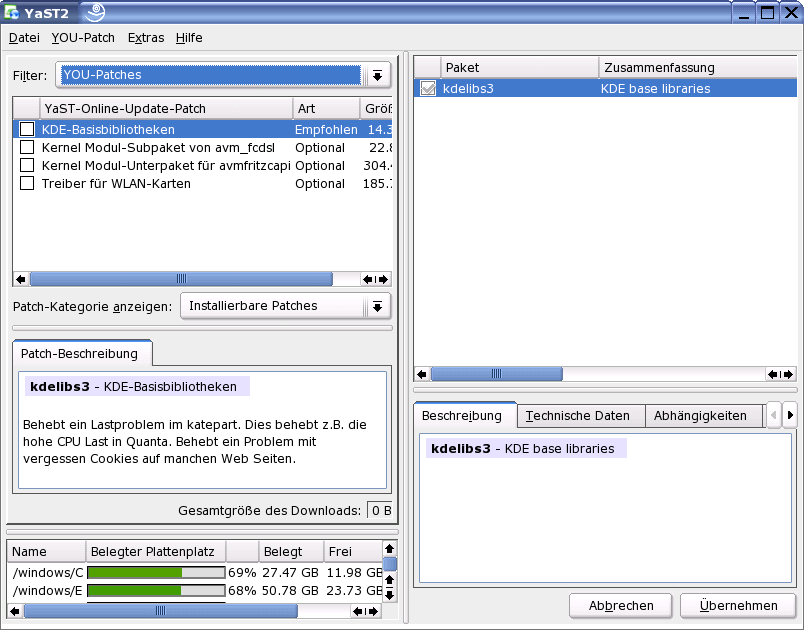Click the YaST2 title bar application icon
The image size is (804, 630).
coord(11,13)
